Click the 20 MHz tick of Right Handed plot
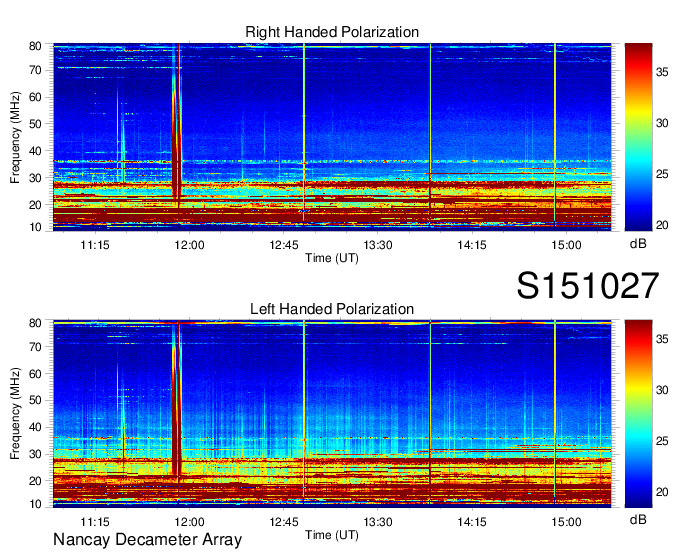 pos(36,205)
